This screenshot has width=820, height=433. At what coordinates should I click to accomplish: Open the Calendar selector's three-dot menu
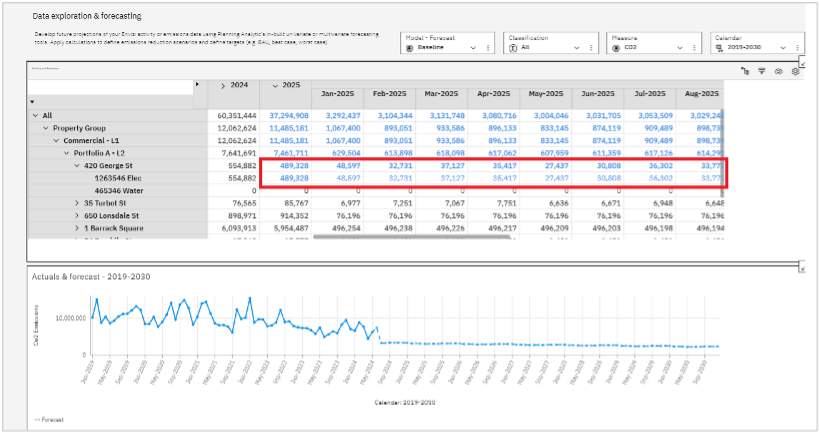point(797,47)
